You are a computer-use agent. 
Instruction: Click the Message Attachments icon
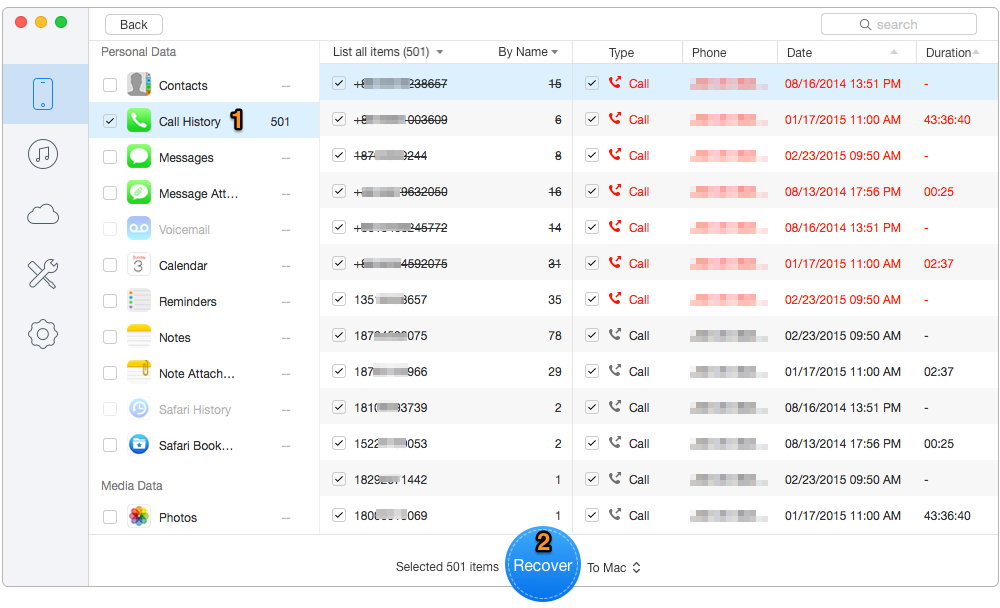[138, 192]
